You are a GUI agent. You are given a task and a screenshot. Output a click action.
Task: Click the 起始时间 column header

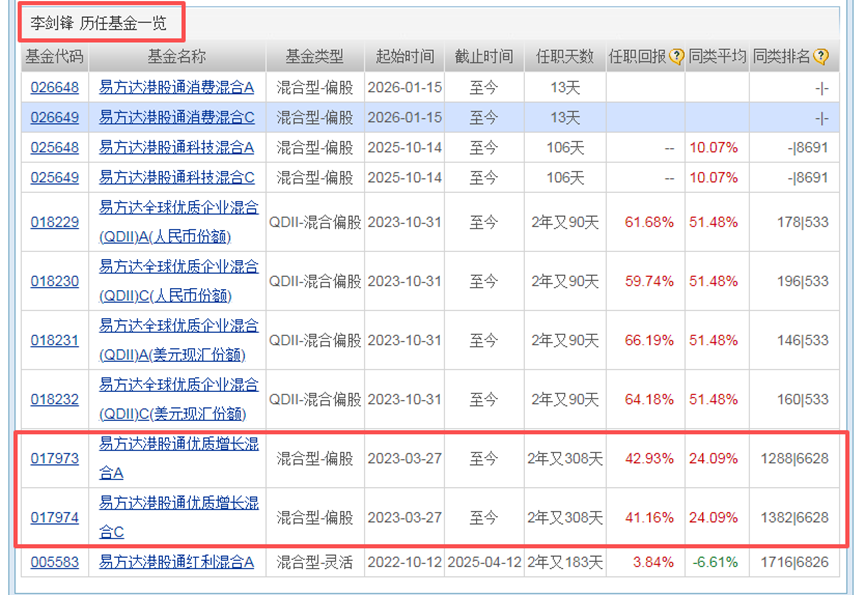[404, 56]
